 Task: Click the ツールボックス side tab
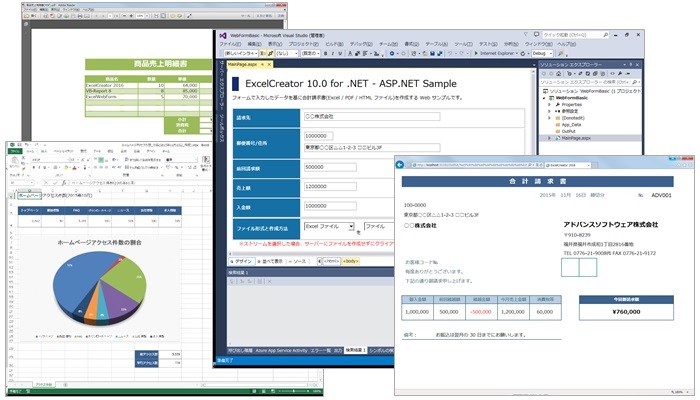pyautogui.click(x=220, y=128)
